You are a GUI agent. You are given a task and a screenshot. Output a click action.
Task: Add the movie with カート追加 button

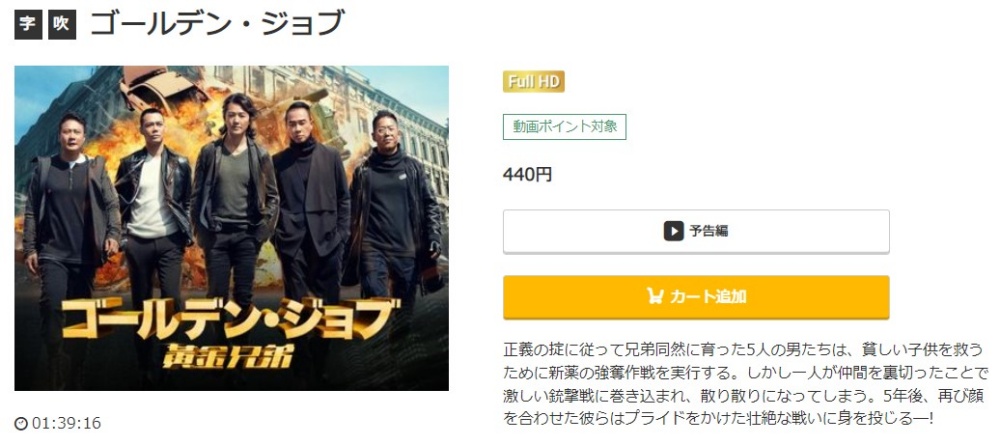click(696, 297)
